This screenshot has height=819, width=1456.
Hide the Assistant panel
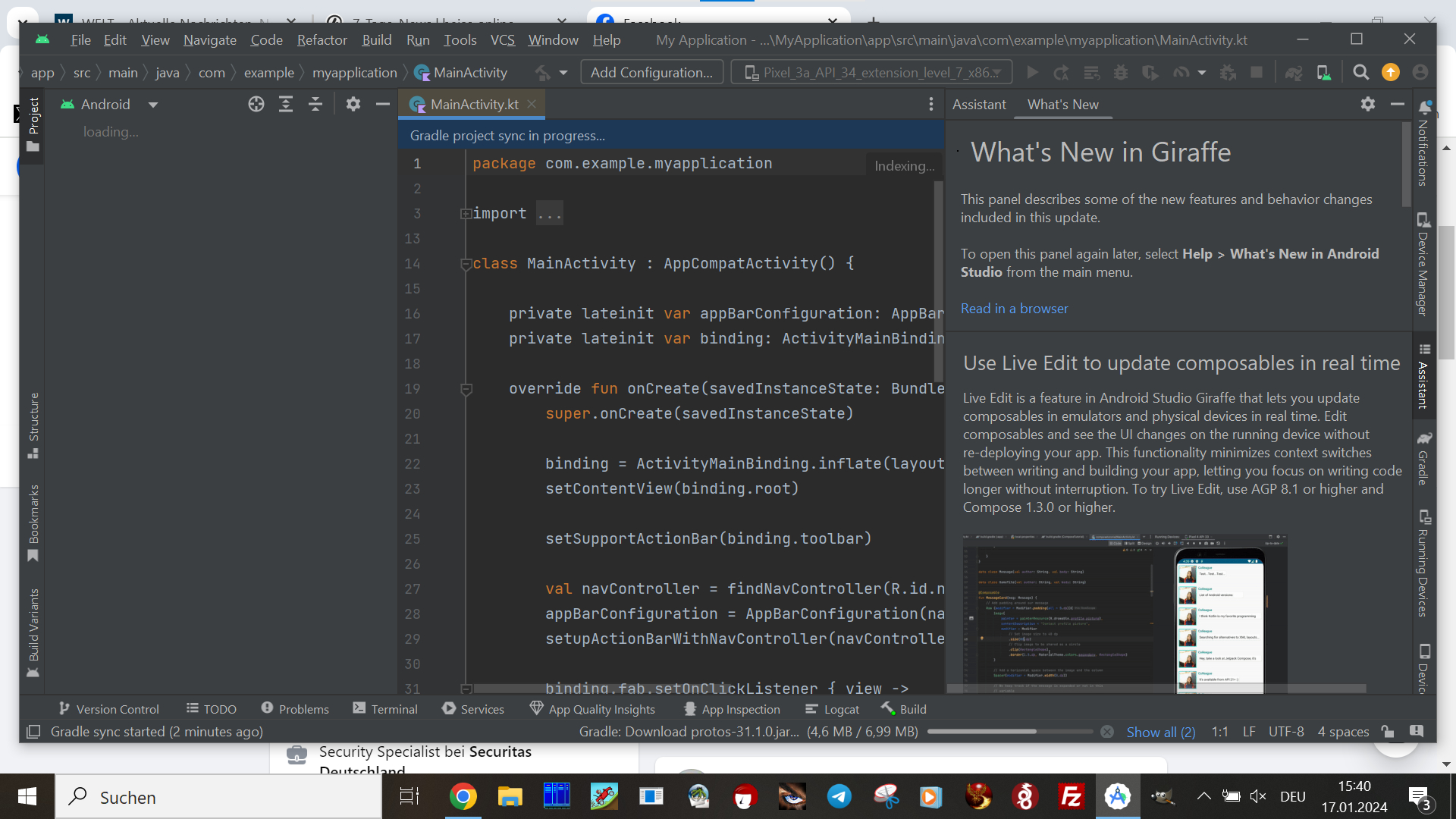pyautogui.click(x=1398, y=105)
